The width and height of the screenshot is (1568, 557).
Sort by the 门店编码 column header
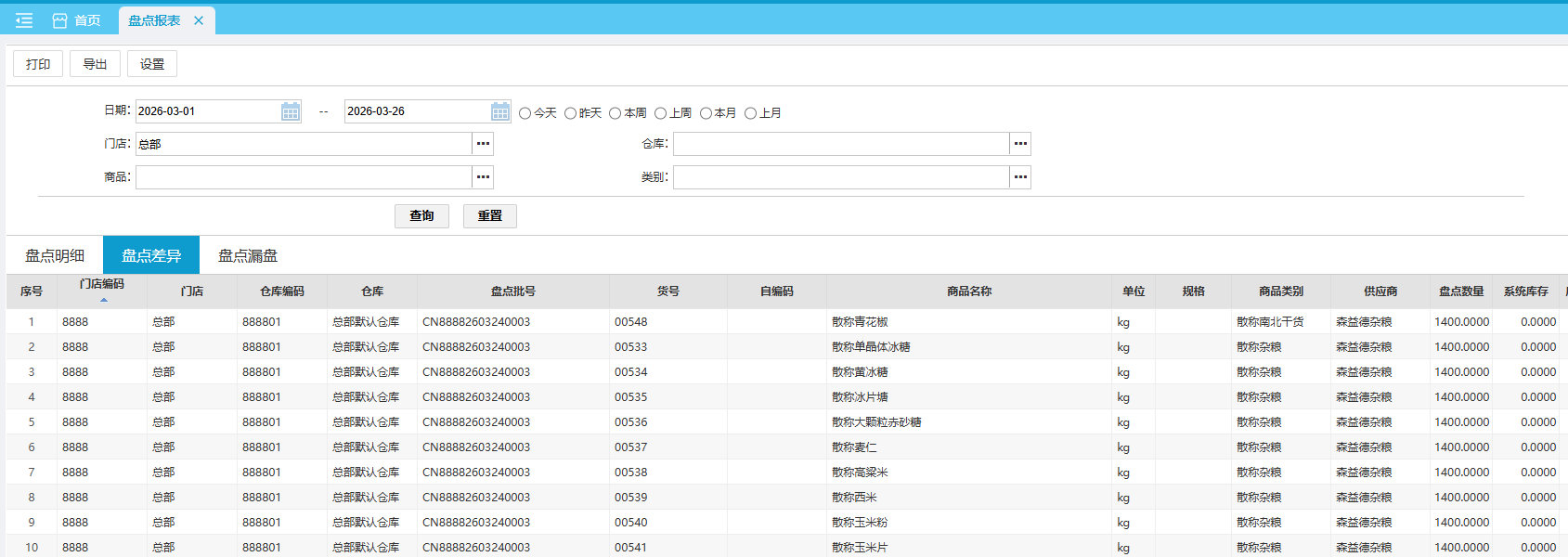[x=102, y=285]
